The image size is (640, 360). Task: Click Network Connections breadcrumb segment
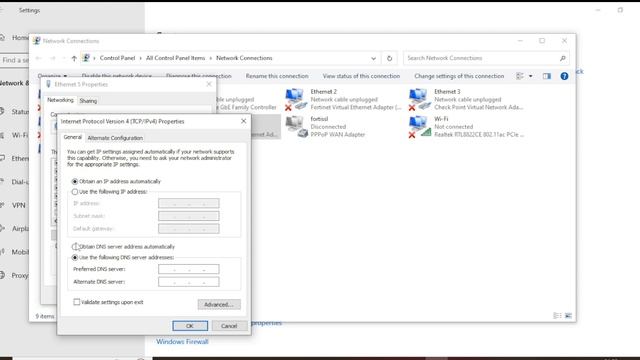[244, 58]
